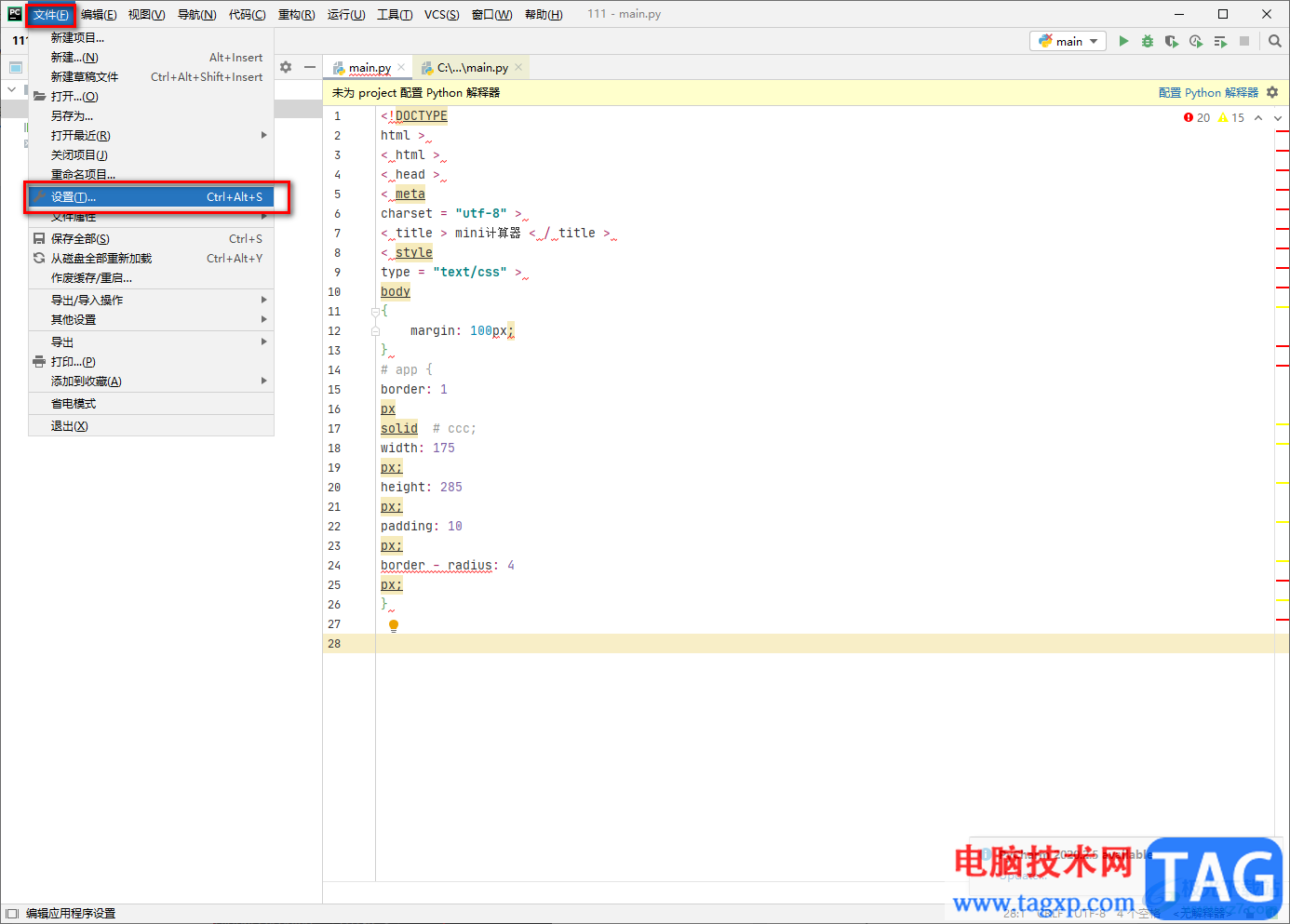
Task: Click the stop process square icon
Action: tap(1244, 41)
